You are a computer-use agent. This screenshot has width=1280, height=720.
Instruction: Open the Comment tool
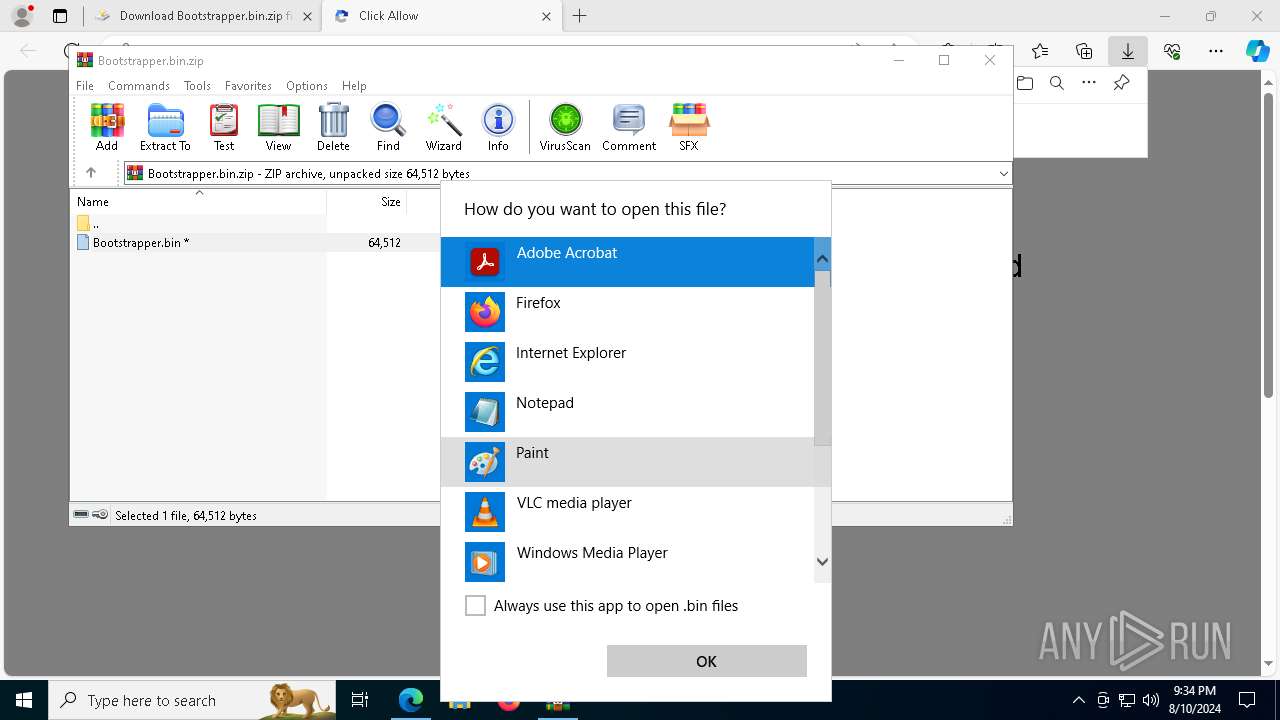click(629, 127)
